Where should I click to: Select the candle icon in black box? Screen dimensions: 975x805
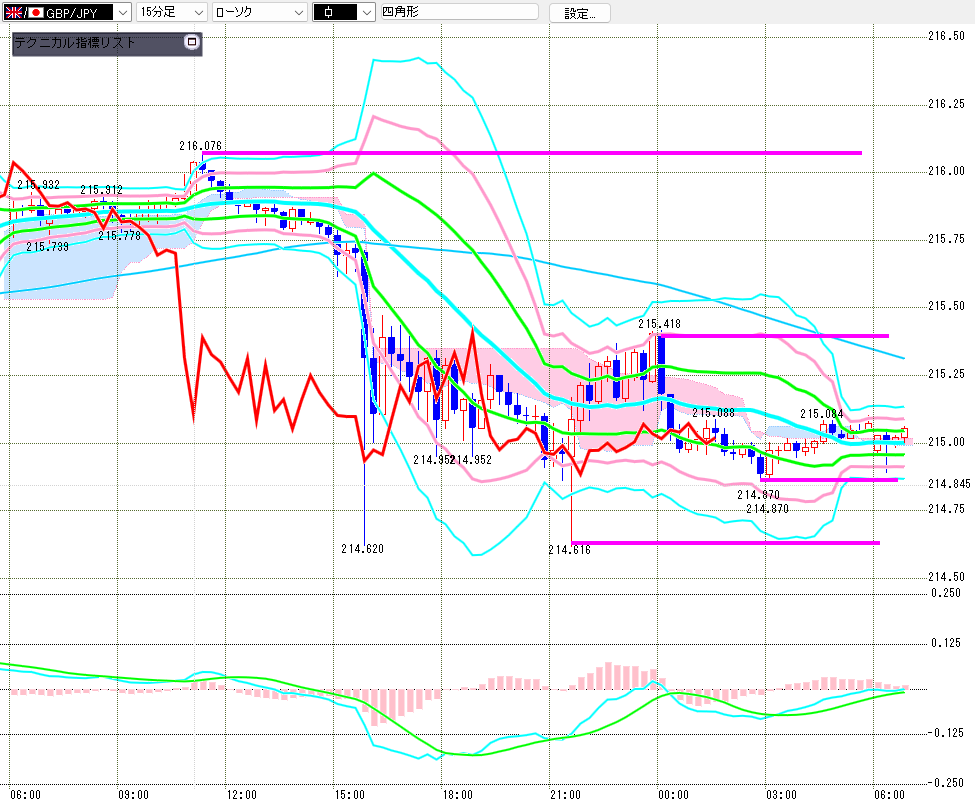(329, 12)
